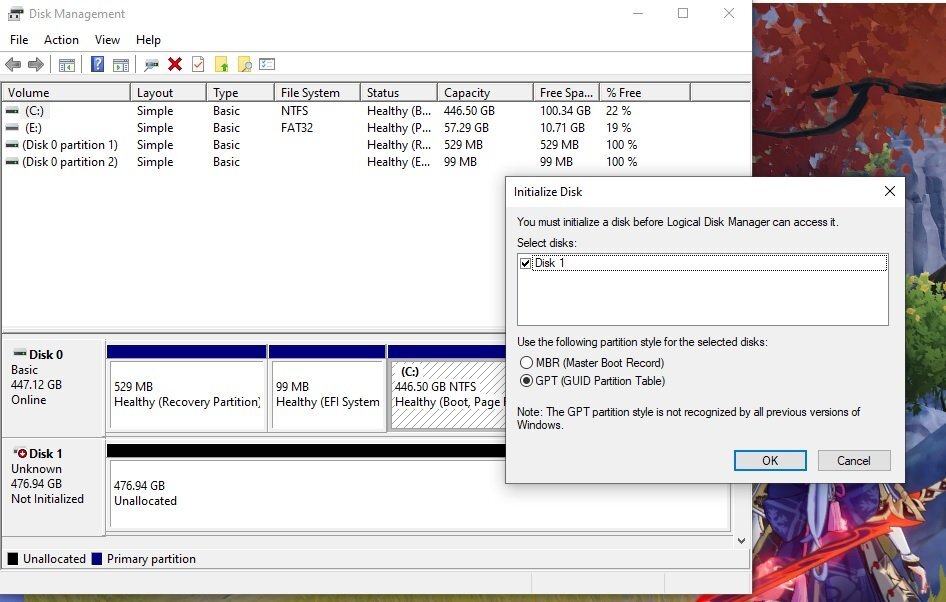Click the checklist settings toolbar icon
Screen dimensions: 946x602
tap(267, 64)
